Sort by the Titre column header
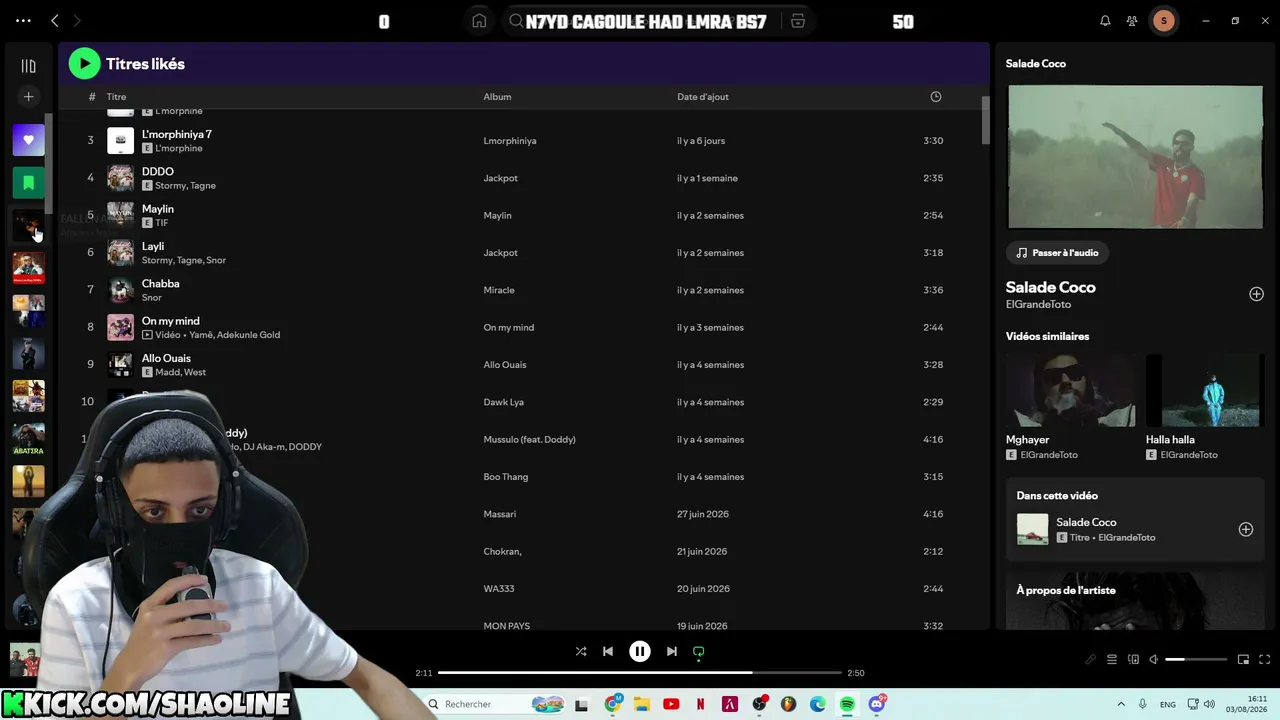This screenshot has width=1280, height=720. pyautogui.click(x=117, y=97)
